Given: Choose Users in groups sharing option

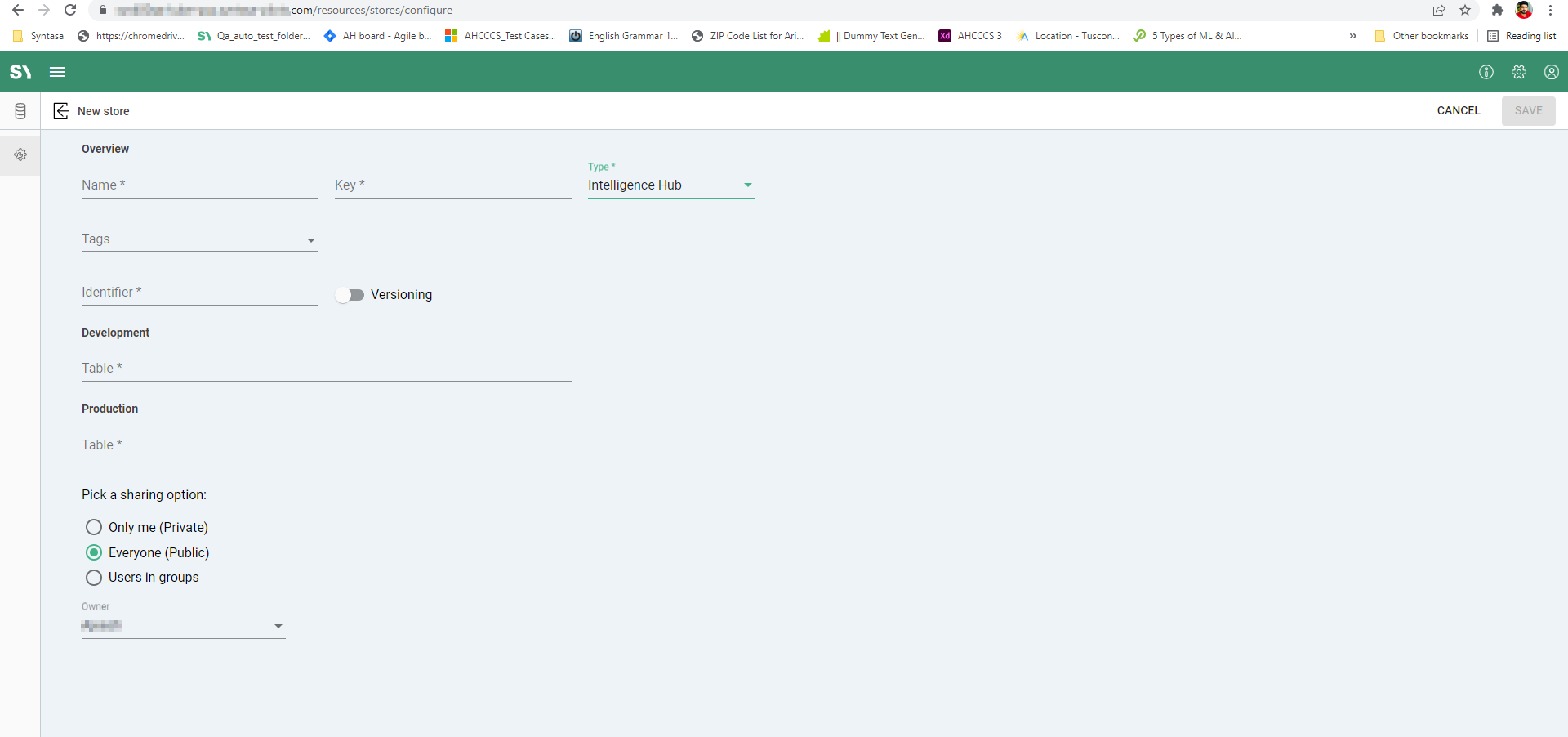Looking at the screenshot, I should point(94,578).
